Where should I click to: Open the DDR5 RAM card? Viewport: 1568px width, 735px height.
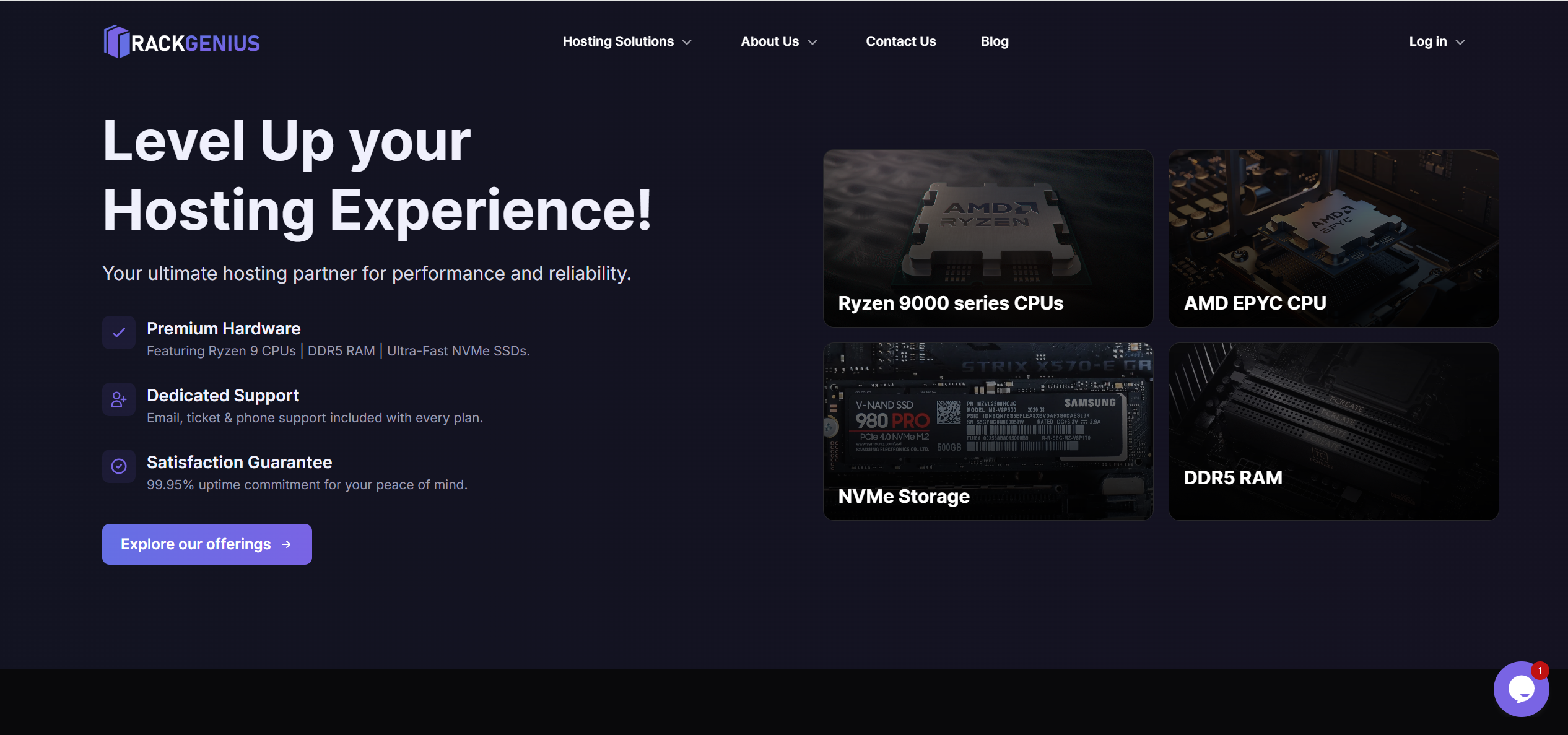pos(1333,432)
